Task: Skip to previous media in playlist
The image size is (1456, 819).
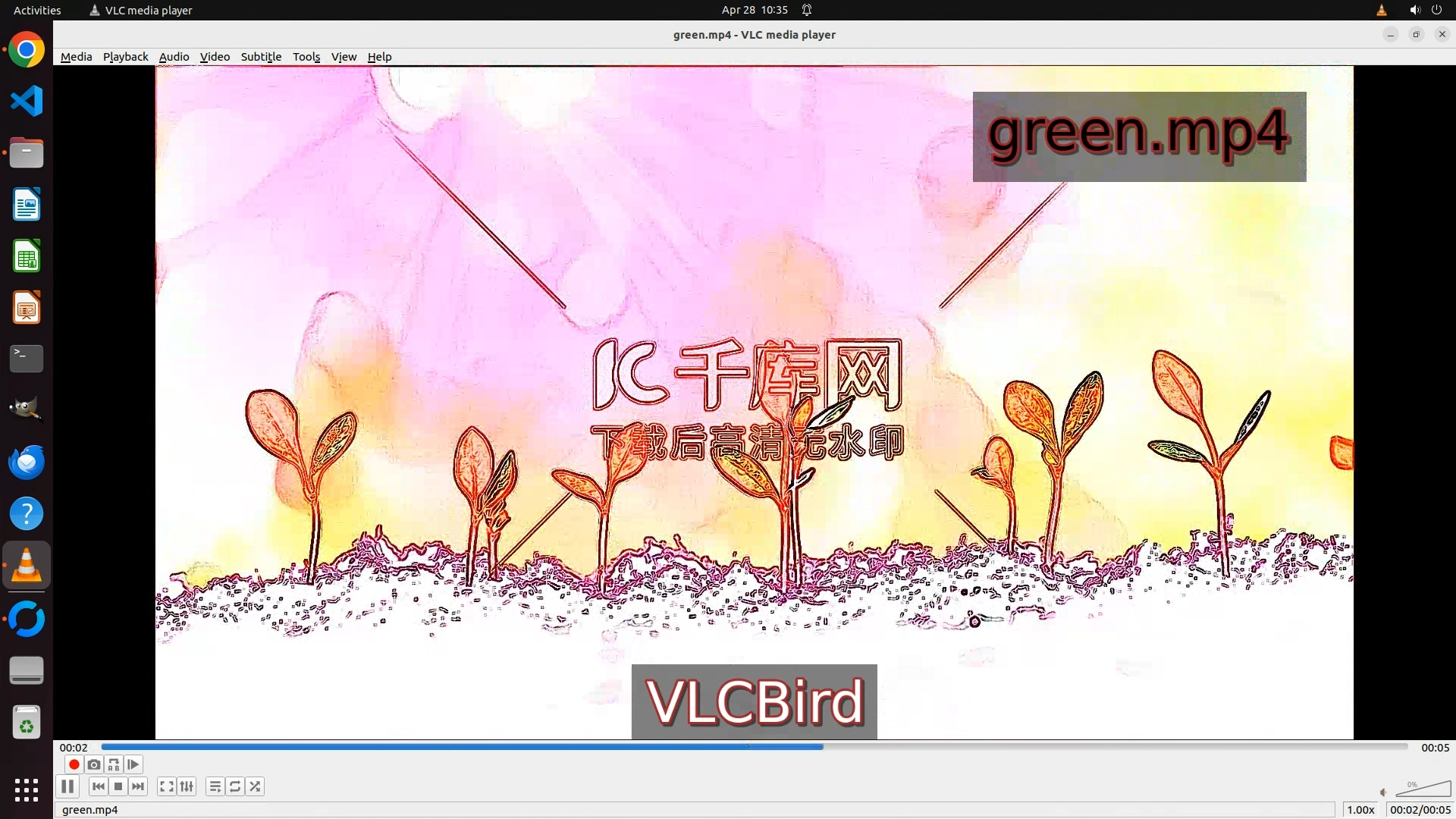Action: [x=99, y=786]
